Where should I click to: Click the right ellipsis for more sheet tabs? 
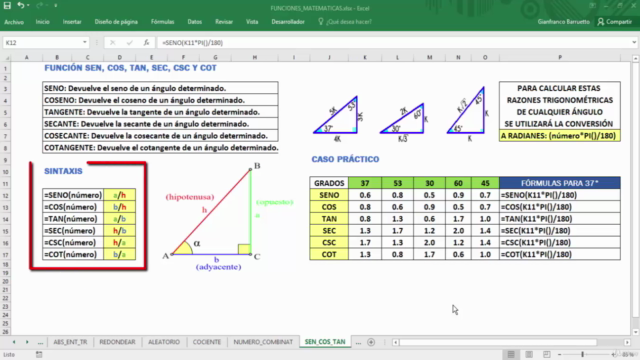click(x=358, y=342)
